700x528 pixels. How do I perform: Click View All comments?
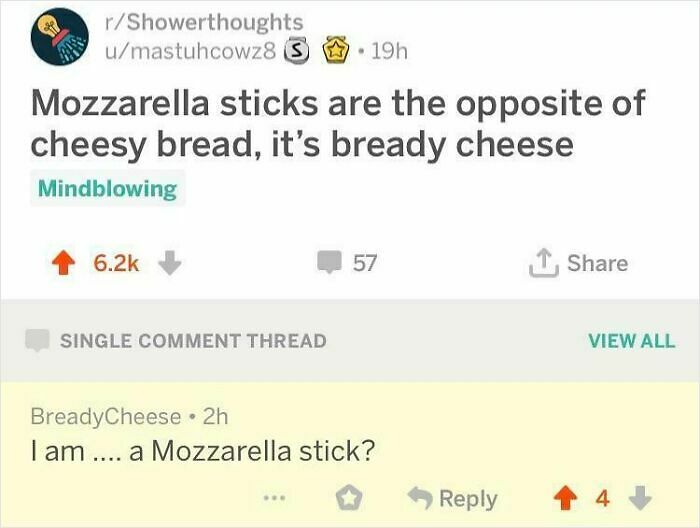pyautogui.click(x=631, y=340)
